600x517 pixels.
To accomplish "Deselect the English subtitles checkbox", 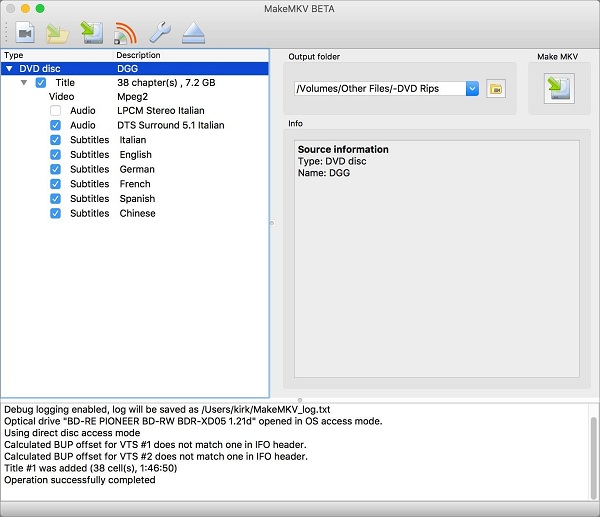I will pos(56,155).
